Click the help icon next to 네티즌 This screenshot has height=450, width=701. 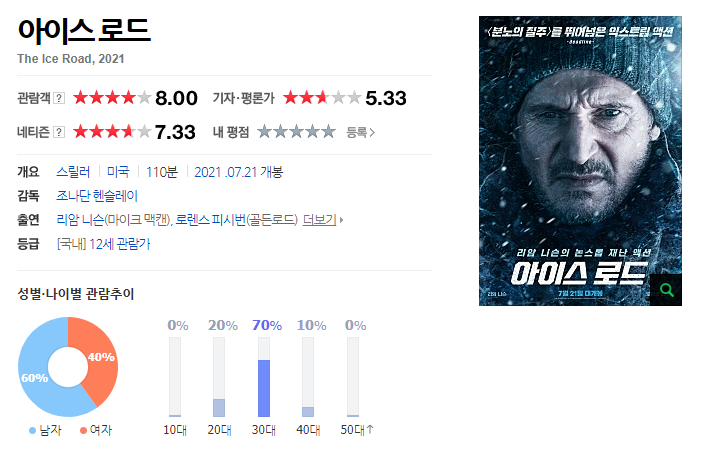point(59,132)
